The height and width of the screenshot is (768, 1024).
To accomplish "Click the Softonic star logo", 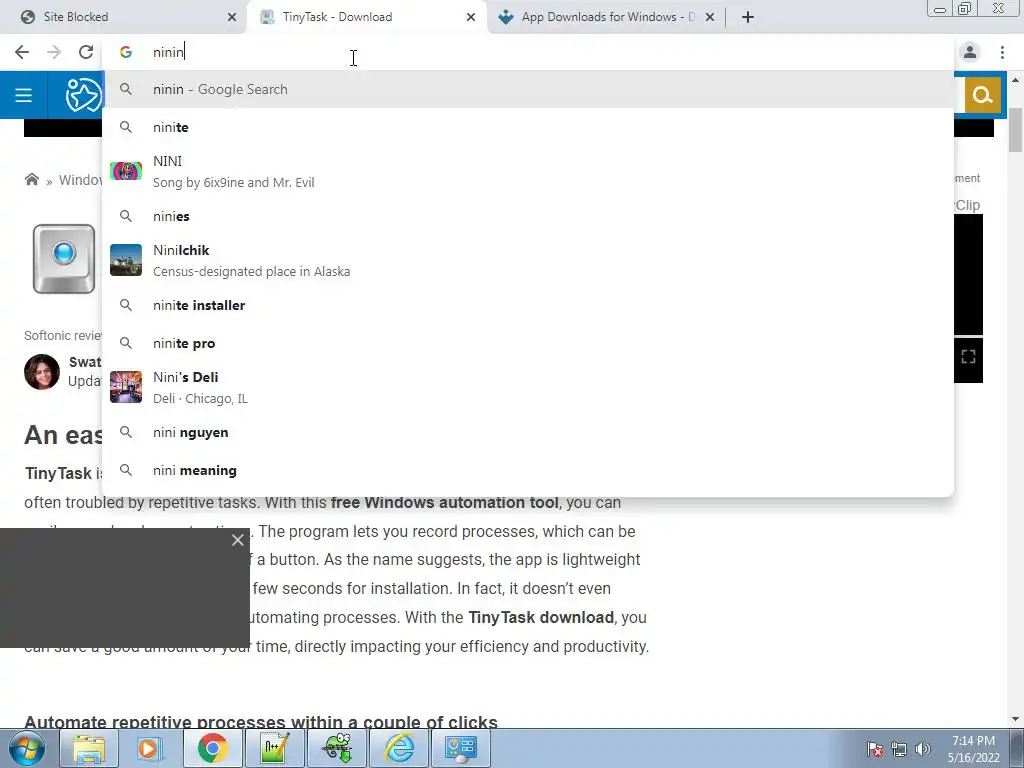I will [x=84, y=95].
